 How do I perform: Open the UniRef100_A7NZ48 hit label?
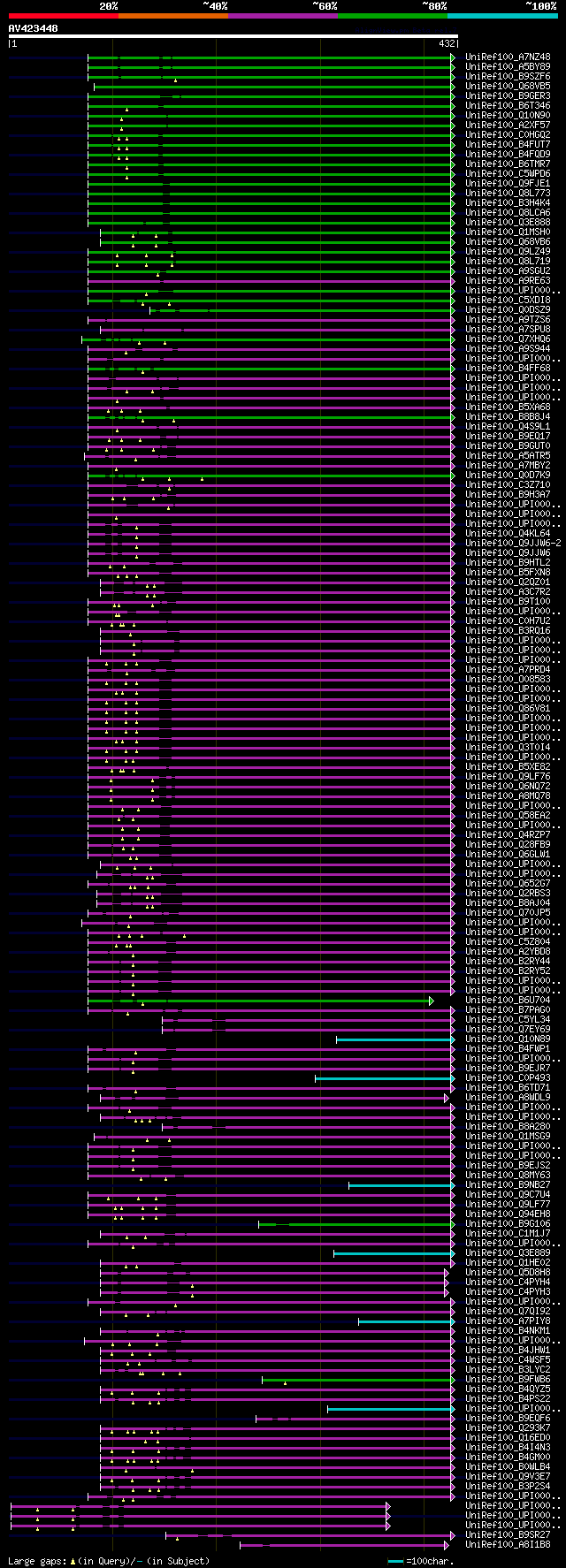point(508,57)
